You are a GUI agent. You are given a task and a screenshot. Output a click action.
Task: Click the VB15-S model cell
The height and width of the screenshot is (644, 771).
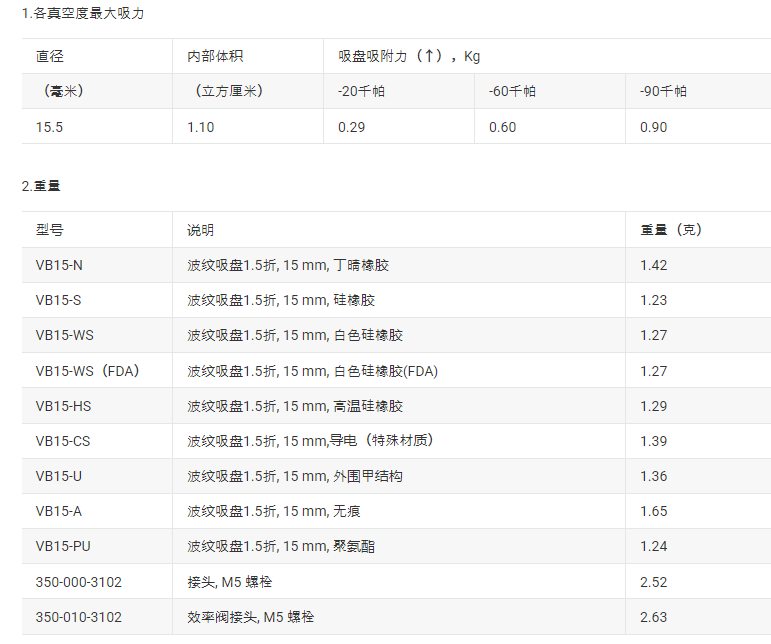(x=58, y=300)
